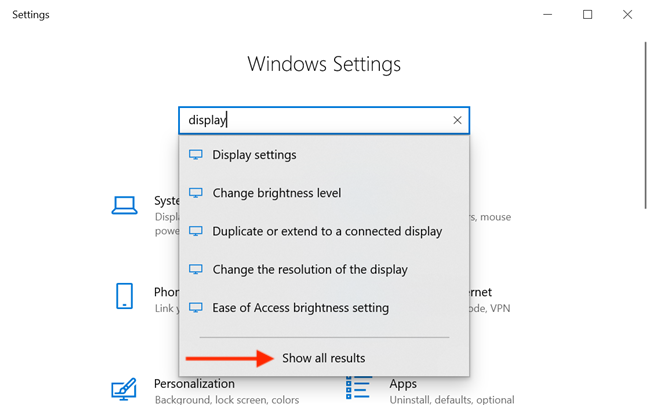Maximize the Settings window
Image resolution: width=648 pixels, height=405 pixels.
coord(587,14)
